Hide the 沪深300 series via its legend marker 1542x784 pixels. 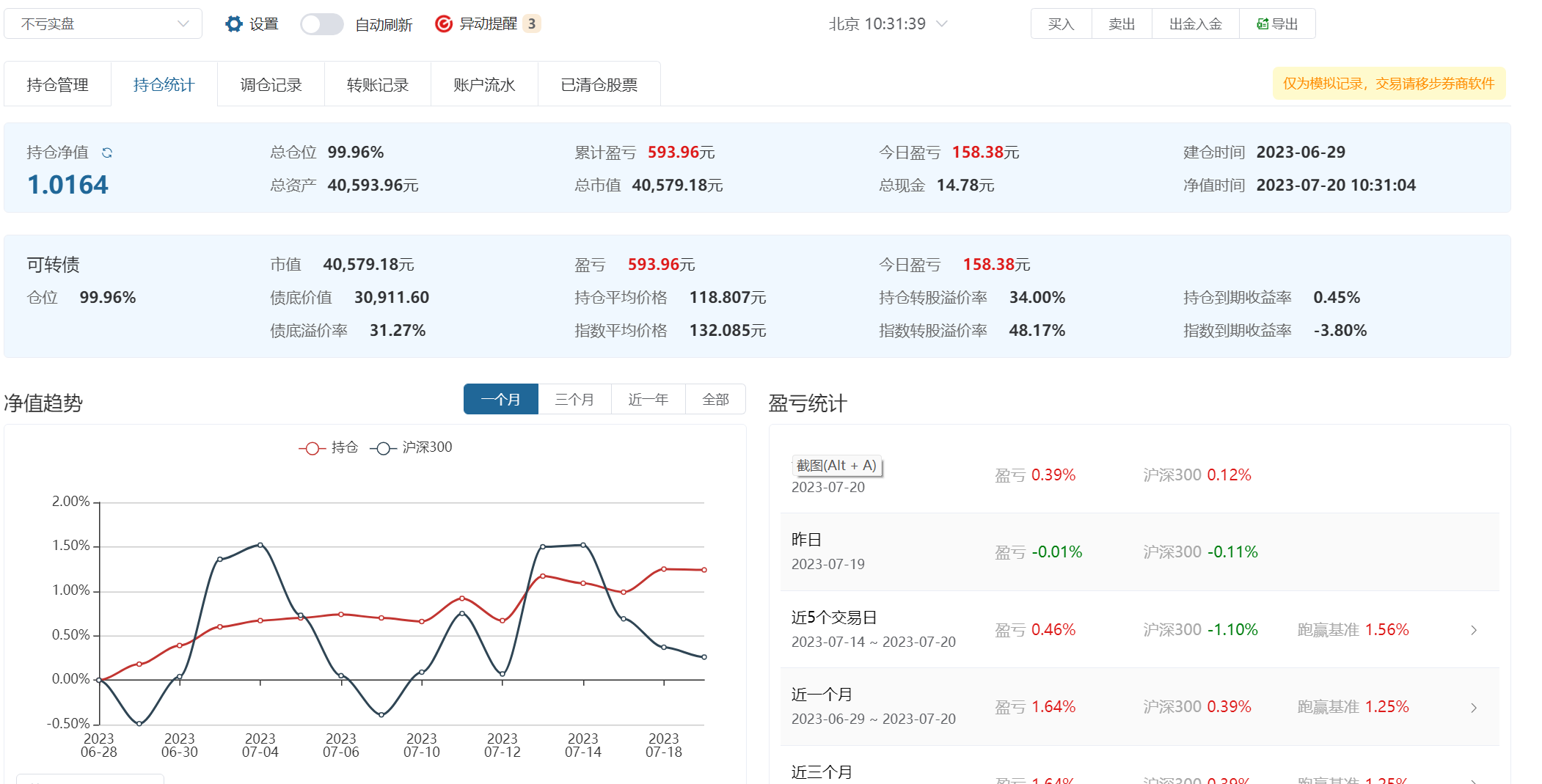tap(383, 448)
